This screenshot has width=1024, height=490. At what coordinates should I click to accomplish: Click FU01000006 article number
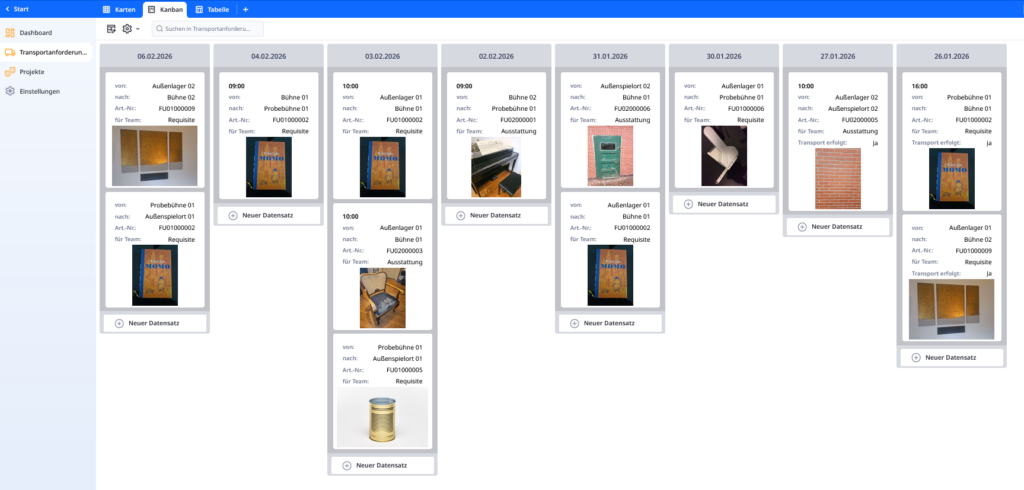tap(746, 108)
